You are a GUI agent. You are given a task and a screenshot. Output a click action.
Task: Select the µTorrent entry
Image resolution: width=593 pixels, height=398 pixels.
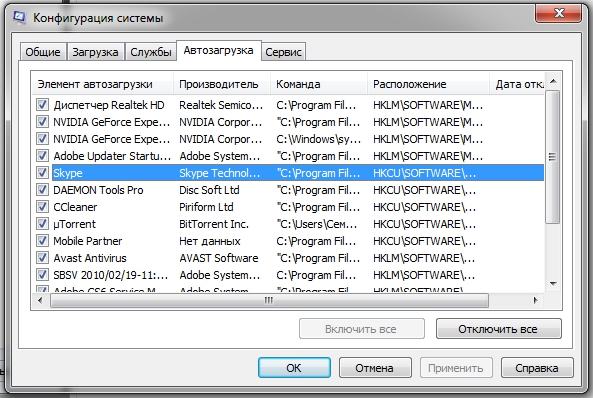(75, 224)
